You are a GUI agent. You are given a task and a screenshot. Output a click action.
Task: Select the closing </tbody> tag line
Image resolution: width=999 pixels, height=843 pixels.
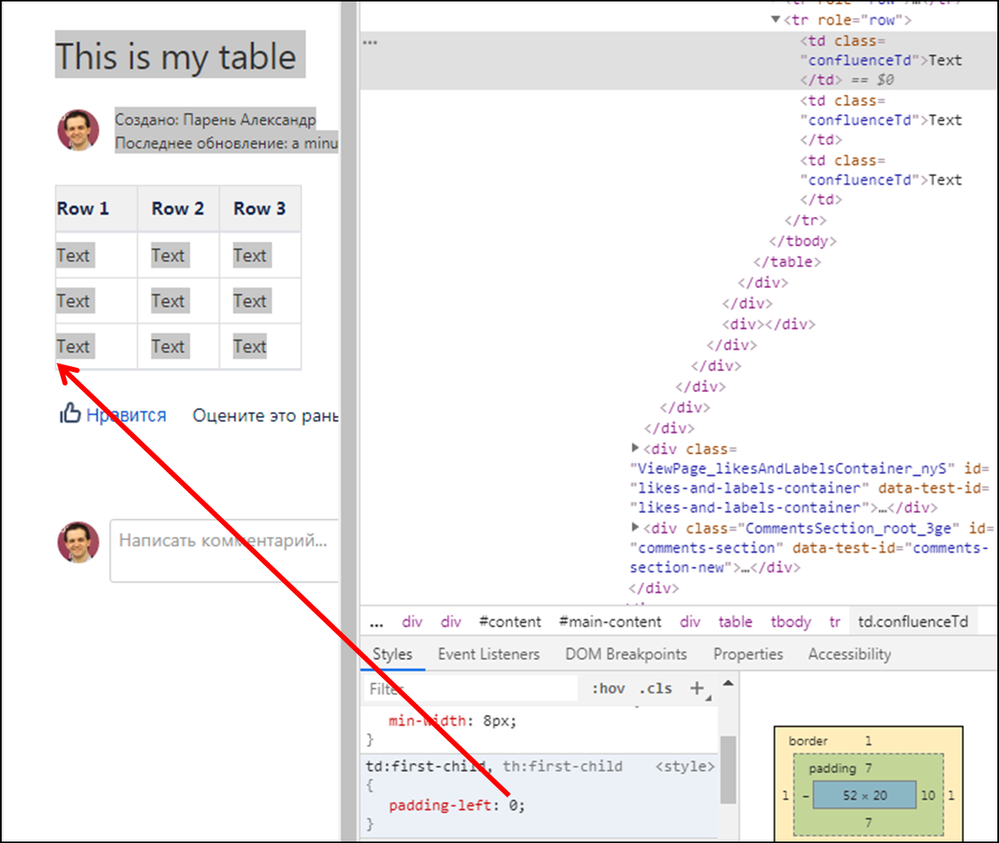(x=803, y=241)
